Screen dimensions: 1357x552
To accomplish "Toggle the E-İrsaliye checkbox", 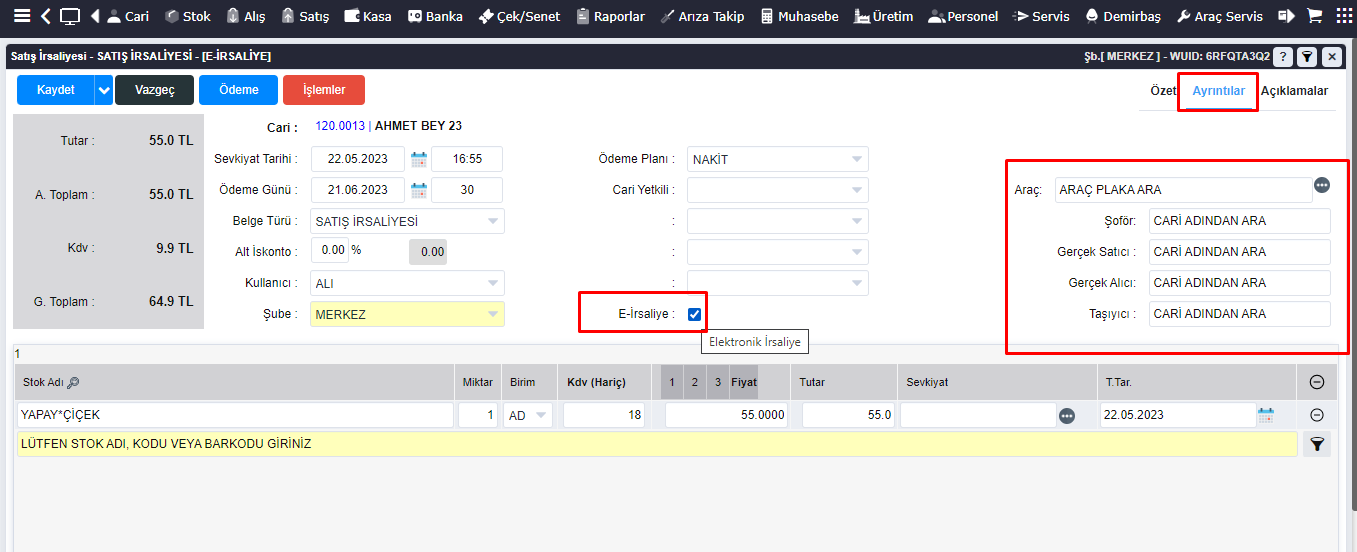I will [x=694, y=314].
